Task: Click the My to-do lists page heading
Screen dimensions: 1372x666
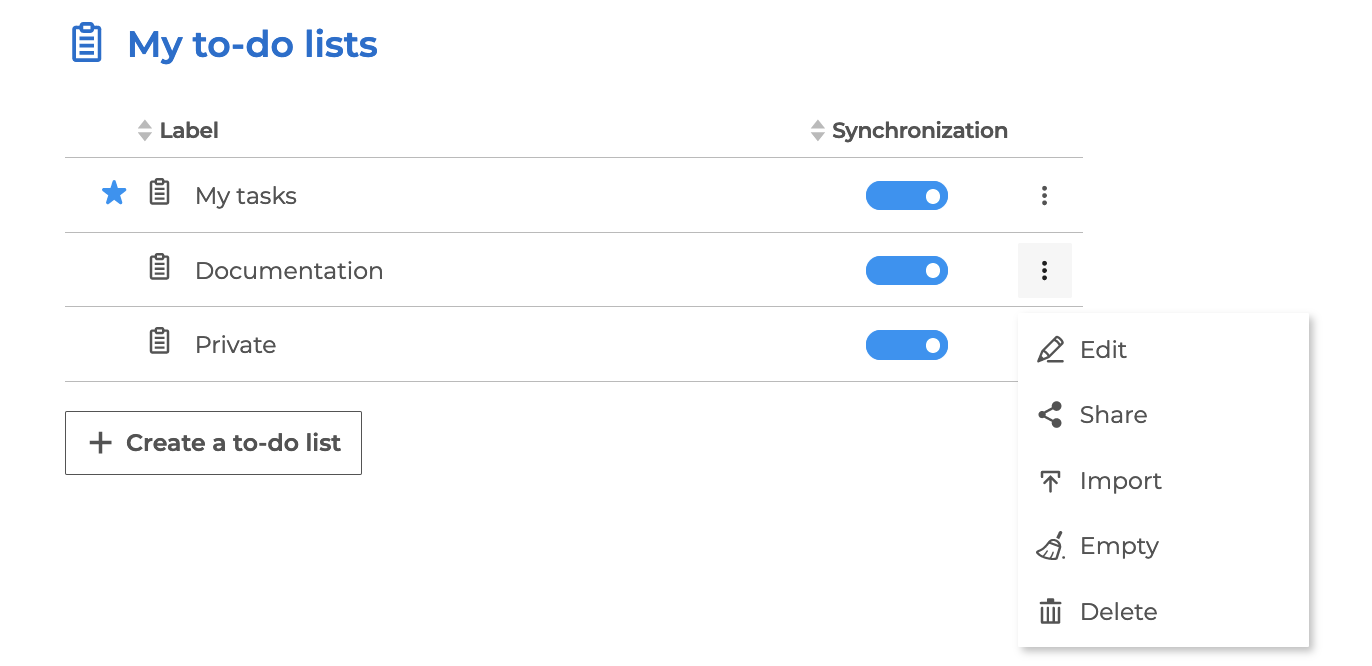Action: click(252, 44)
